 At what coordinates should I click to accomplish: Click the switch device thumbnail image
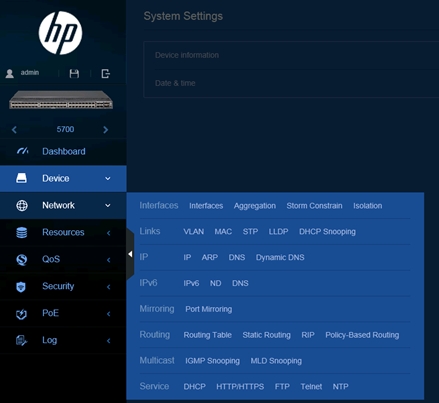[x=61, y=100]
